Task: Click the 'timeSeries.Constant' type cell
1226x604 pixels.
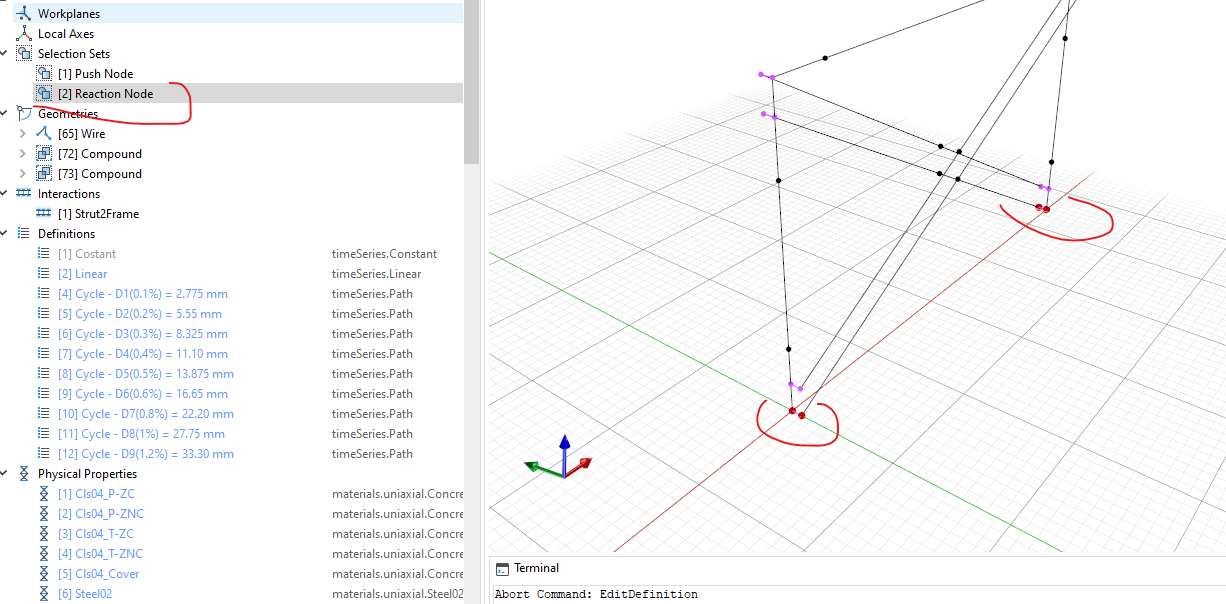Action: [384, 253]
